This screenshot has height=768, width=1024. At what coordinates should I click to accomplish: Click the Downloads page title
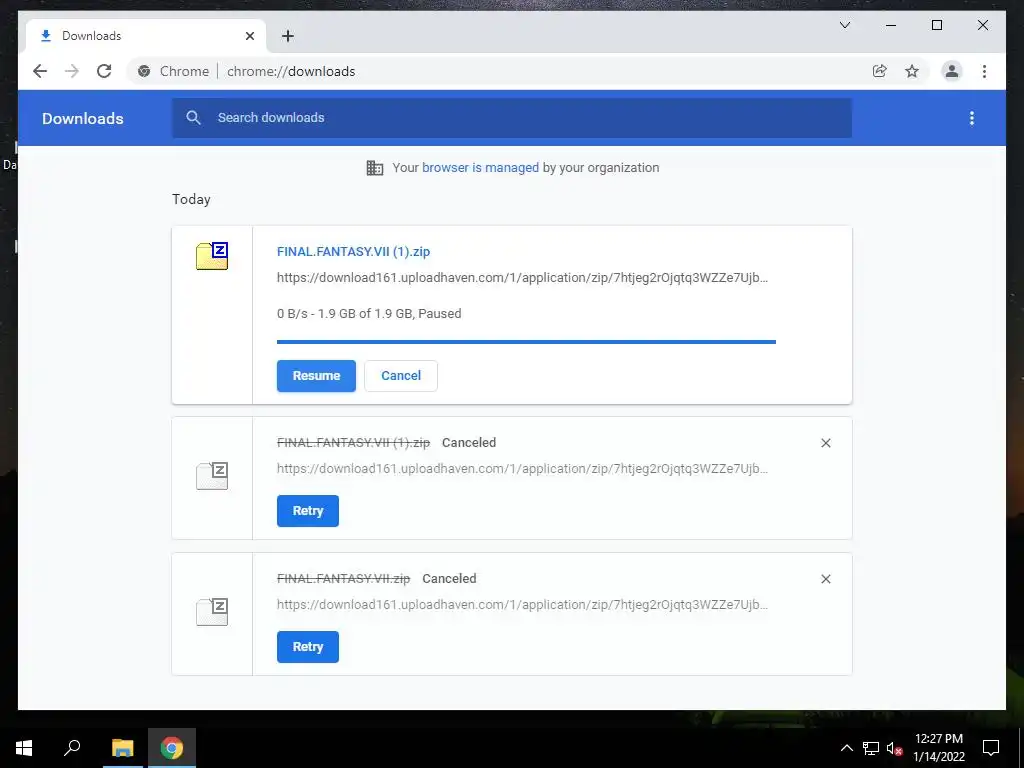coord(83,118)
